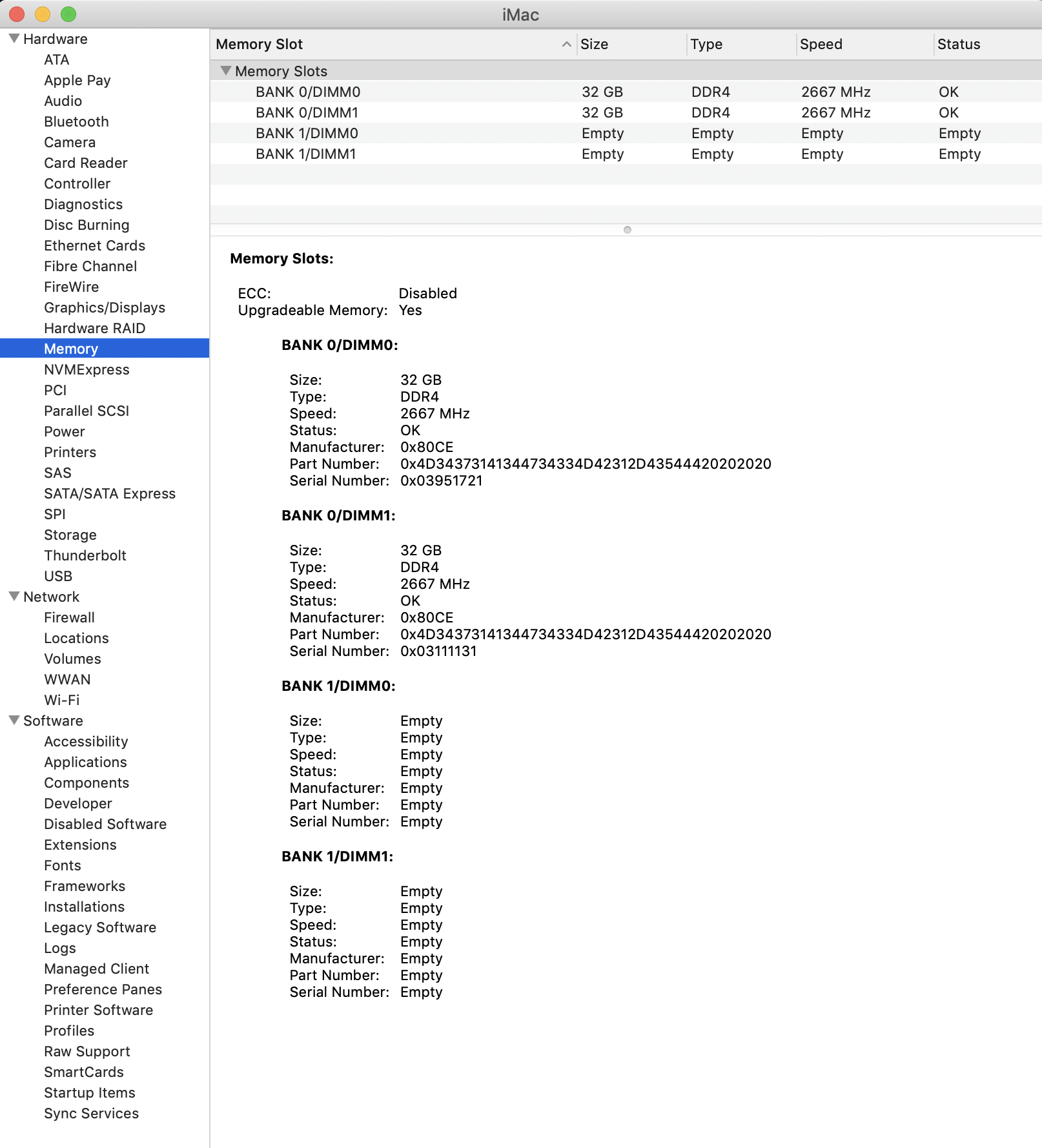The image size is (1042, 1148).
Task: Select Sync Services in the sidebar
Action: 92,1113
